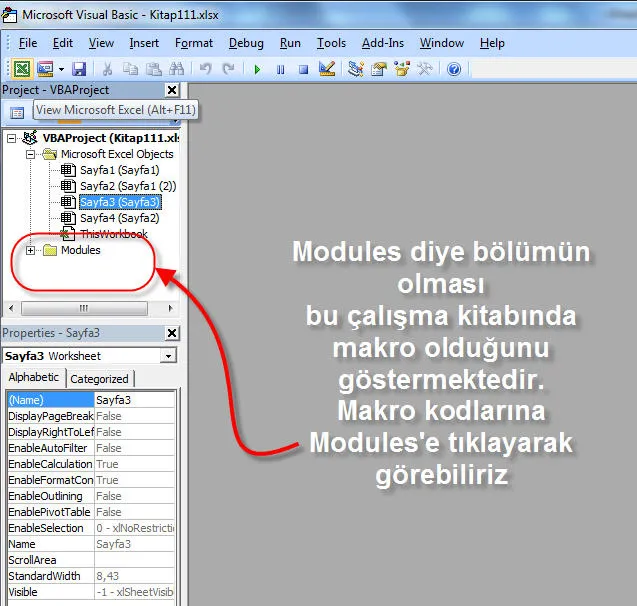Open the Tools menu
The height and width of the screenshot is (606, 637).
point(331,43)
